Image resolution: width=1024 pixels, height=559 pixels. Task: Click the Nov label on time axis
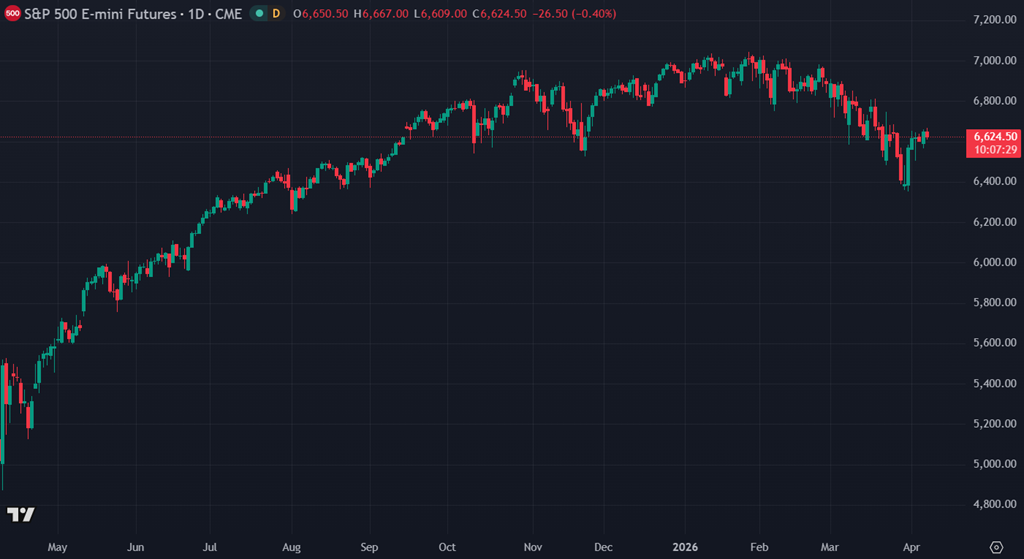(531, 547)
